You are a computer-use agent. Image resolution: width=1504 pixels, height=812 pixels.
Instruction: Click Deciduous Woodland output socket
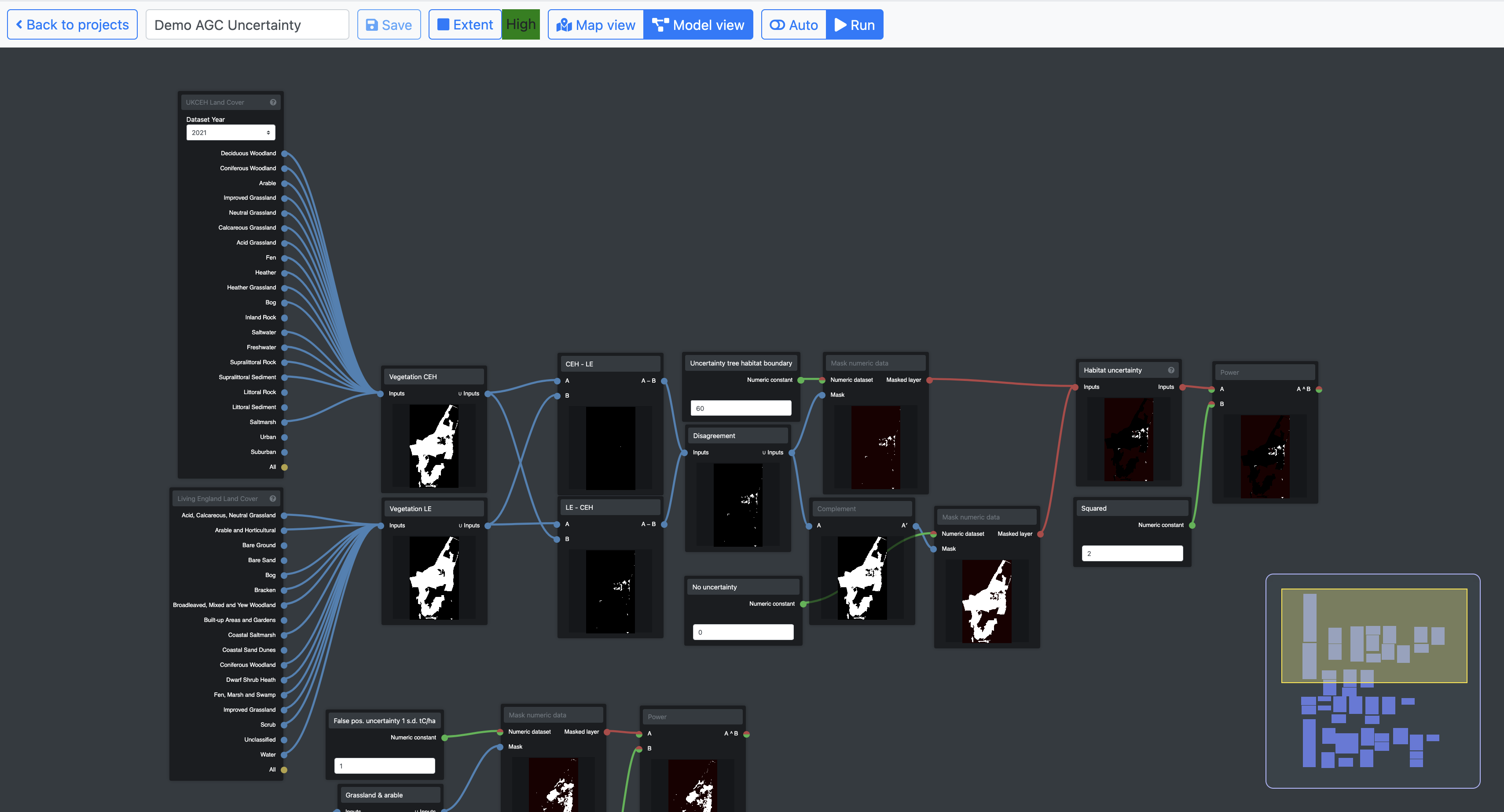[x=284, y=154]
